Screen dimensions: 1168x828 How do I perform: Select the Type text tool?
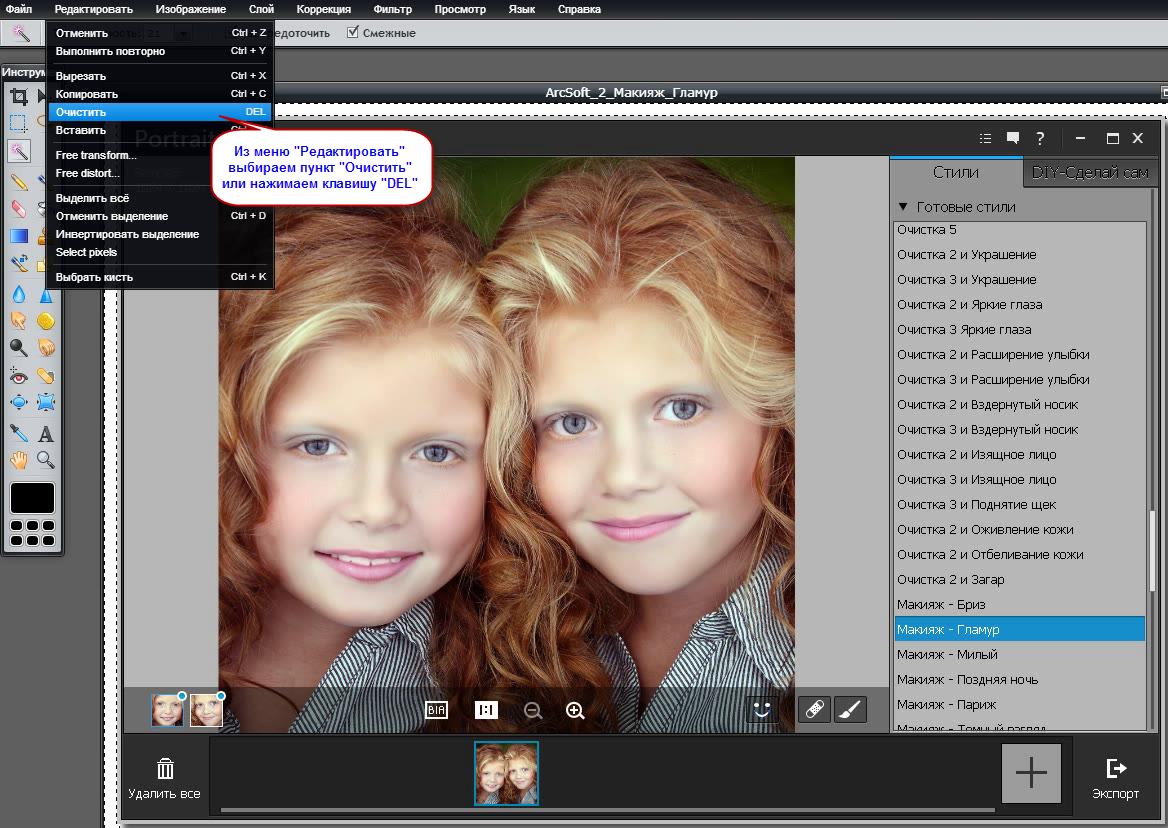[x=45, y=433]
